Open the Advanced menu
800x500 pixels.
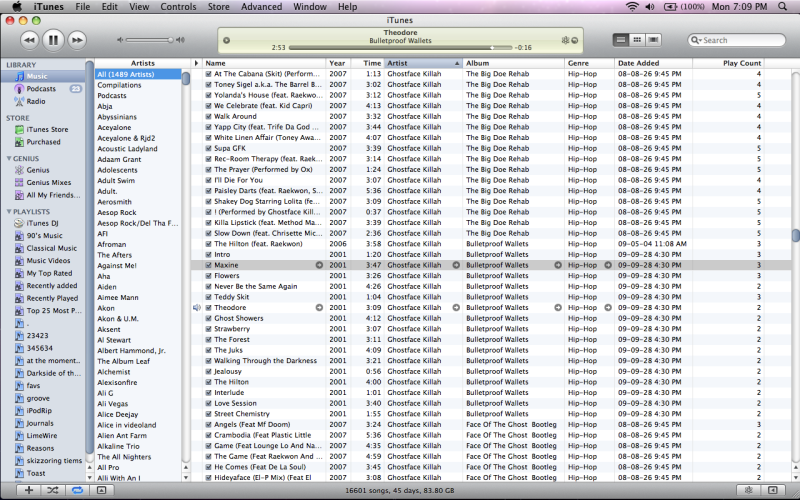point(261,7)
